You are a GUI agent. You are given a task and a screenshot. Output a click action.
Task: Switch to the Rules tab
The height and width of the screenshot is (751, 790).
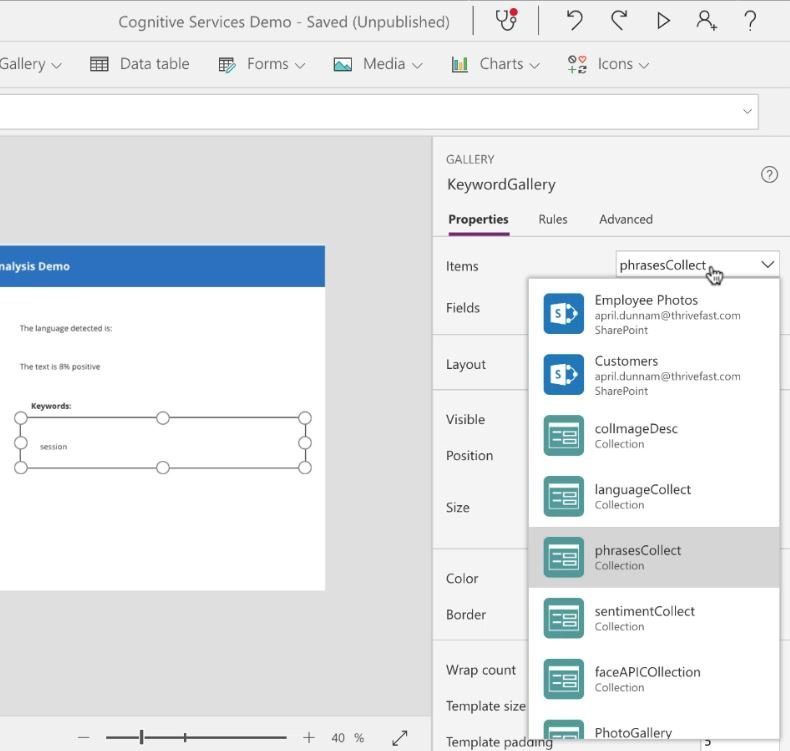click(x=553, y=220)
